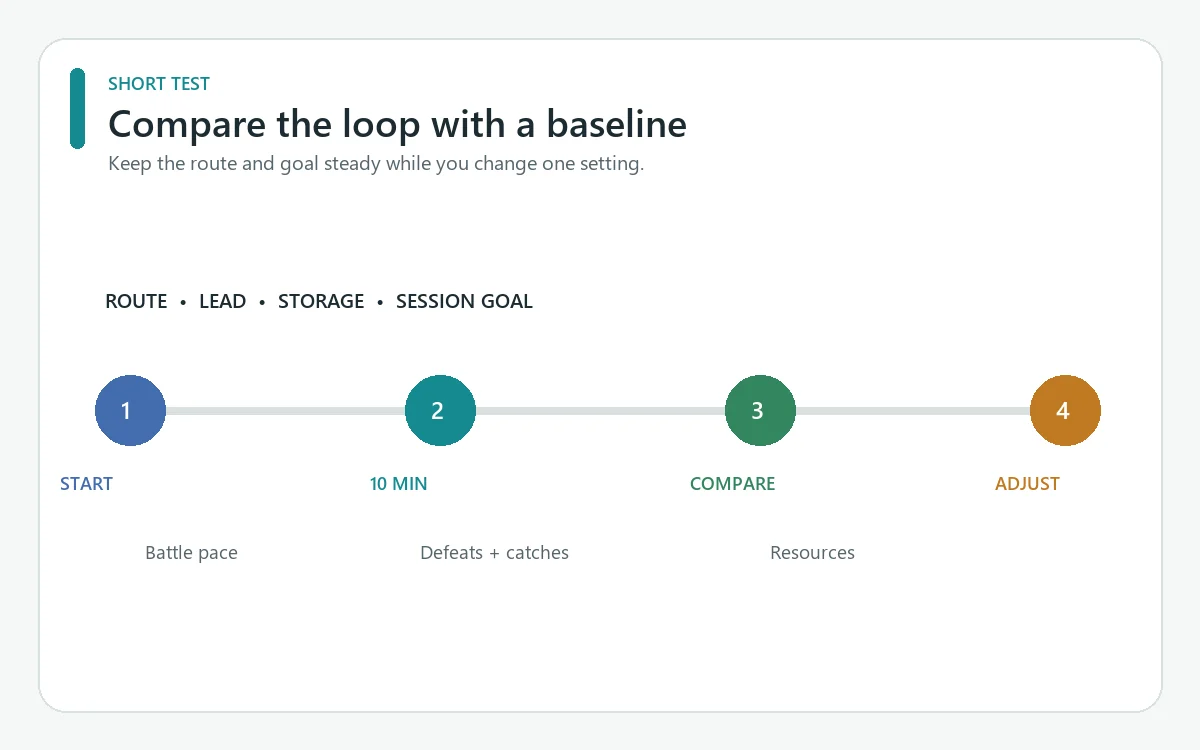Screen dimensions: 1200x750
Task: Click the SHORT TEST heading label
Action: [x=159, y=84]
